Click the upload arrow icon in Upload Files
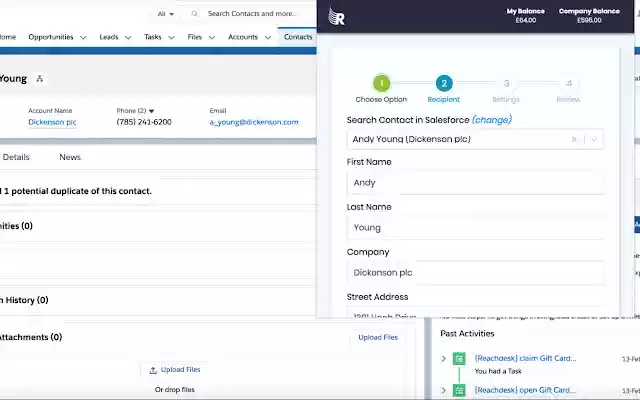Image resolution: width=640 pixels, height=400 pixels. coord(153,370)
